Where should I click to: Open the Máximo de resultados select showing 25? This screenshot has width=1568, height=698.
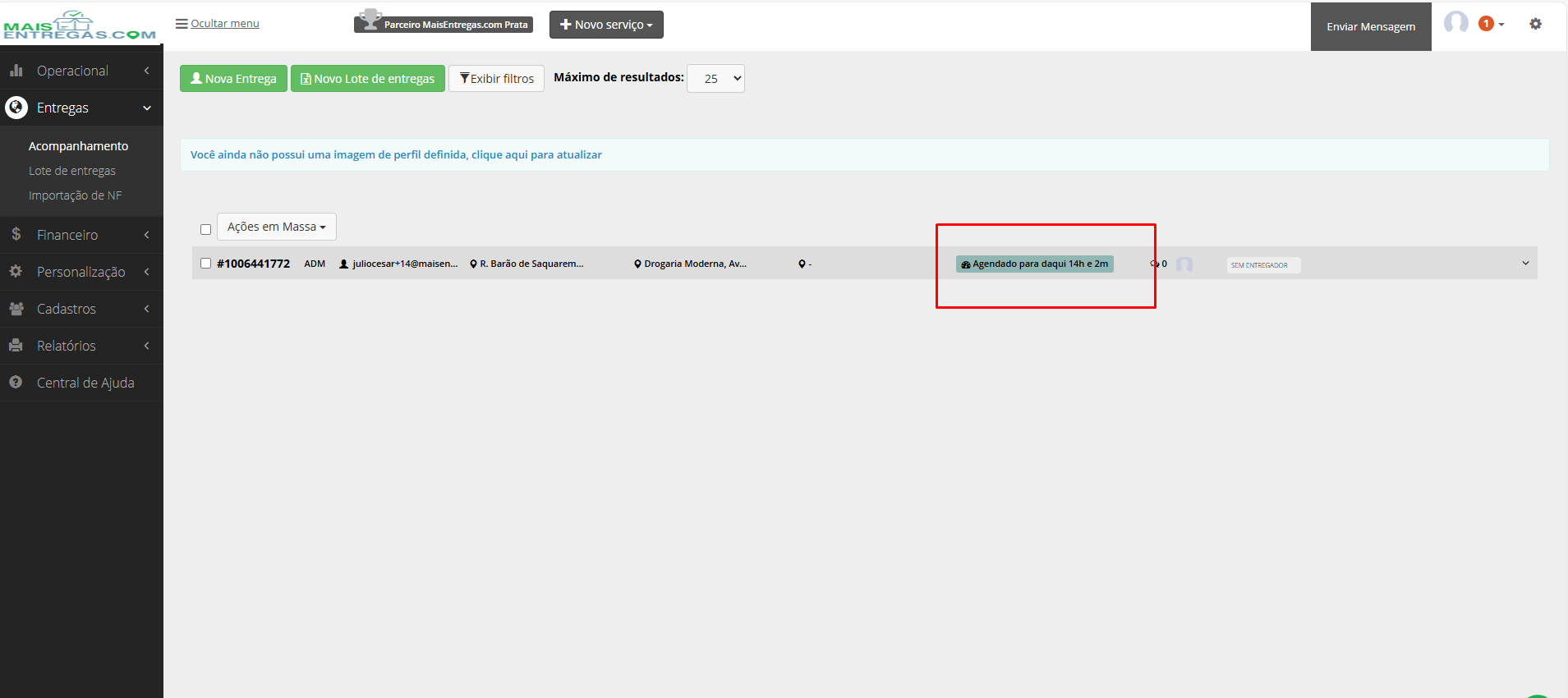tap(715, 79)
